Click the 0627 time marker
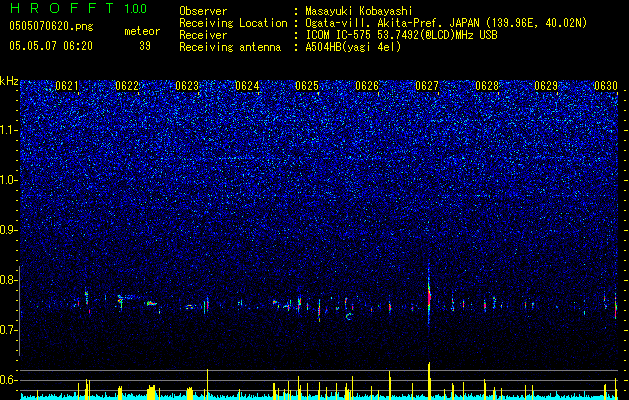Viewport: 629px width, 400px height. tap(427, 86)
